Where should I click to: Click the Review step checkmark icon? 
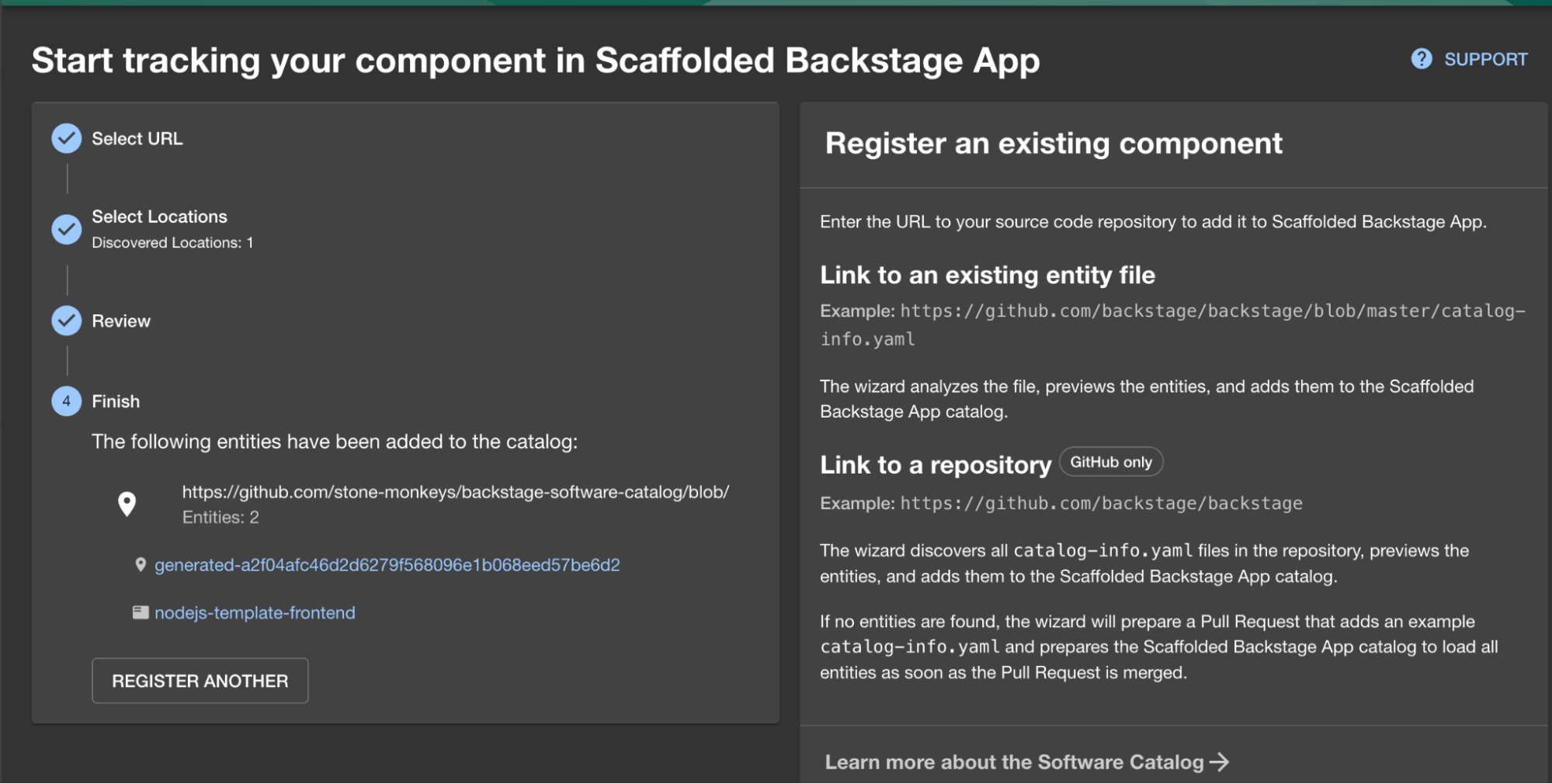pyautogui.click(x=67, y=321)
